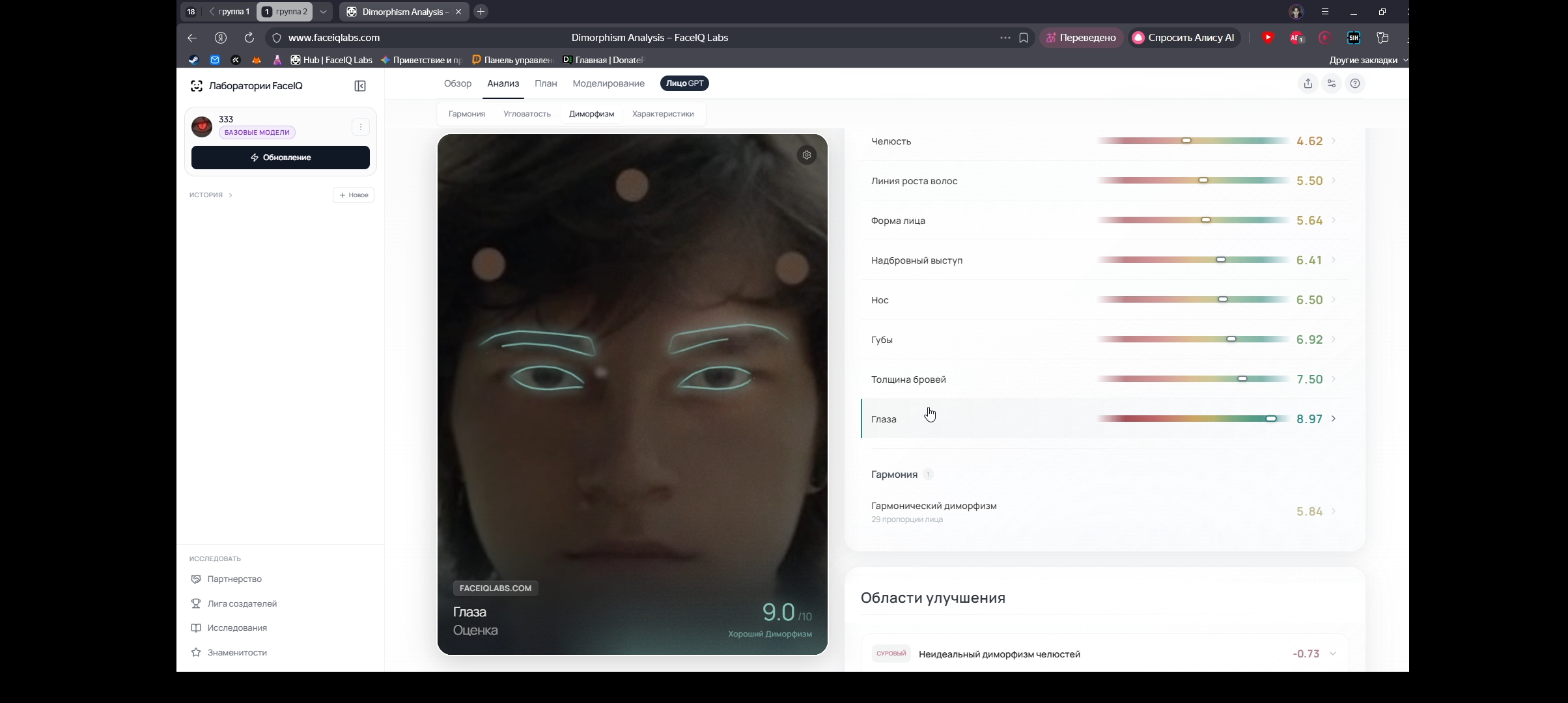The width and height of the screenshot is (1568, 703).
Task: Open the site protection shield icon
Action: click(277, 38)
